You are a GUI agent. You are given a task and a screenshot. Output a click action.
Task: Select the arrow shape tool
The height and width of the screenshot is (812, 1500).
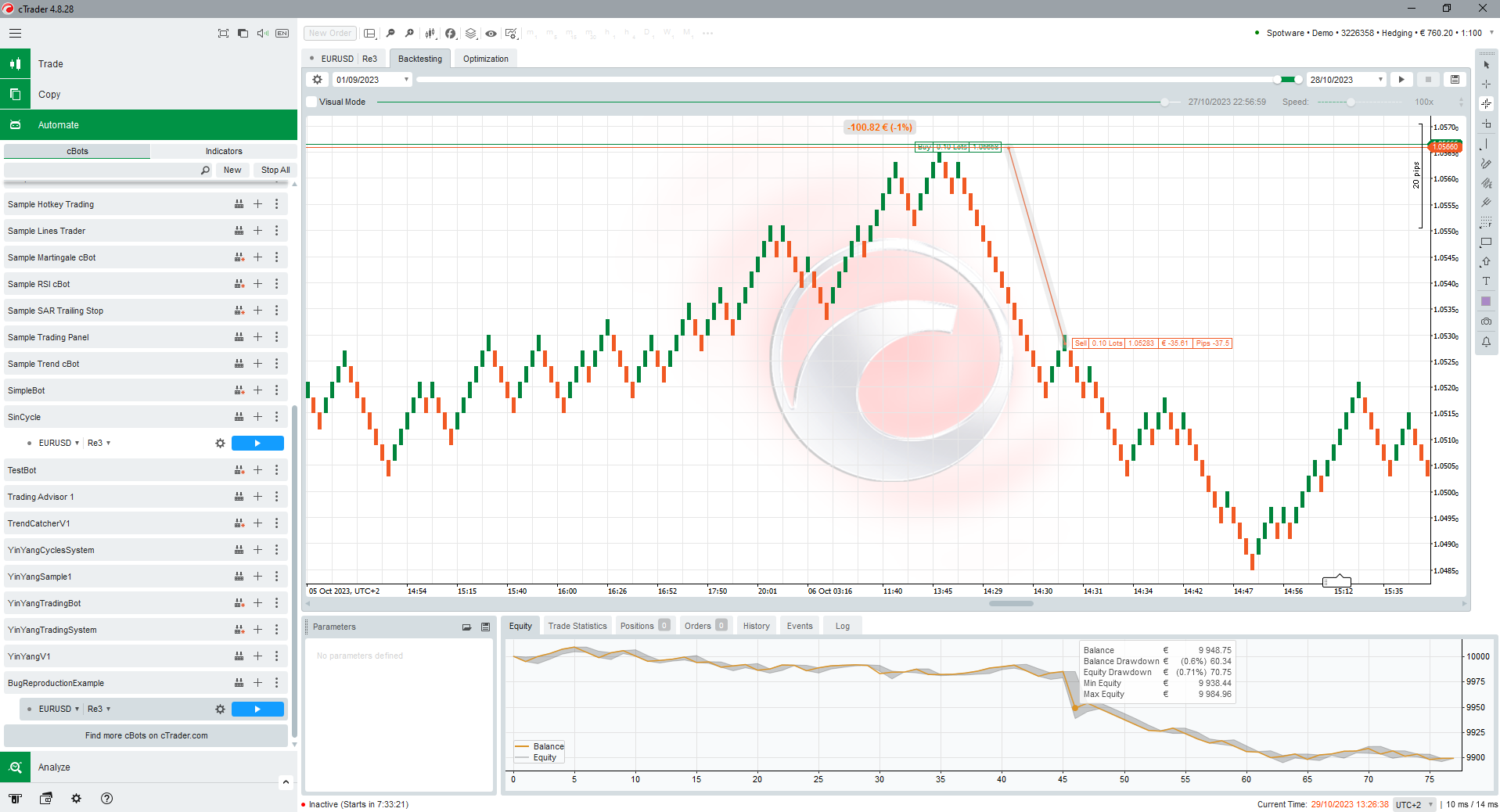point(1486,262)
